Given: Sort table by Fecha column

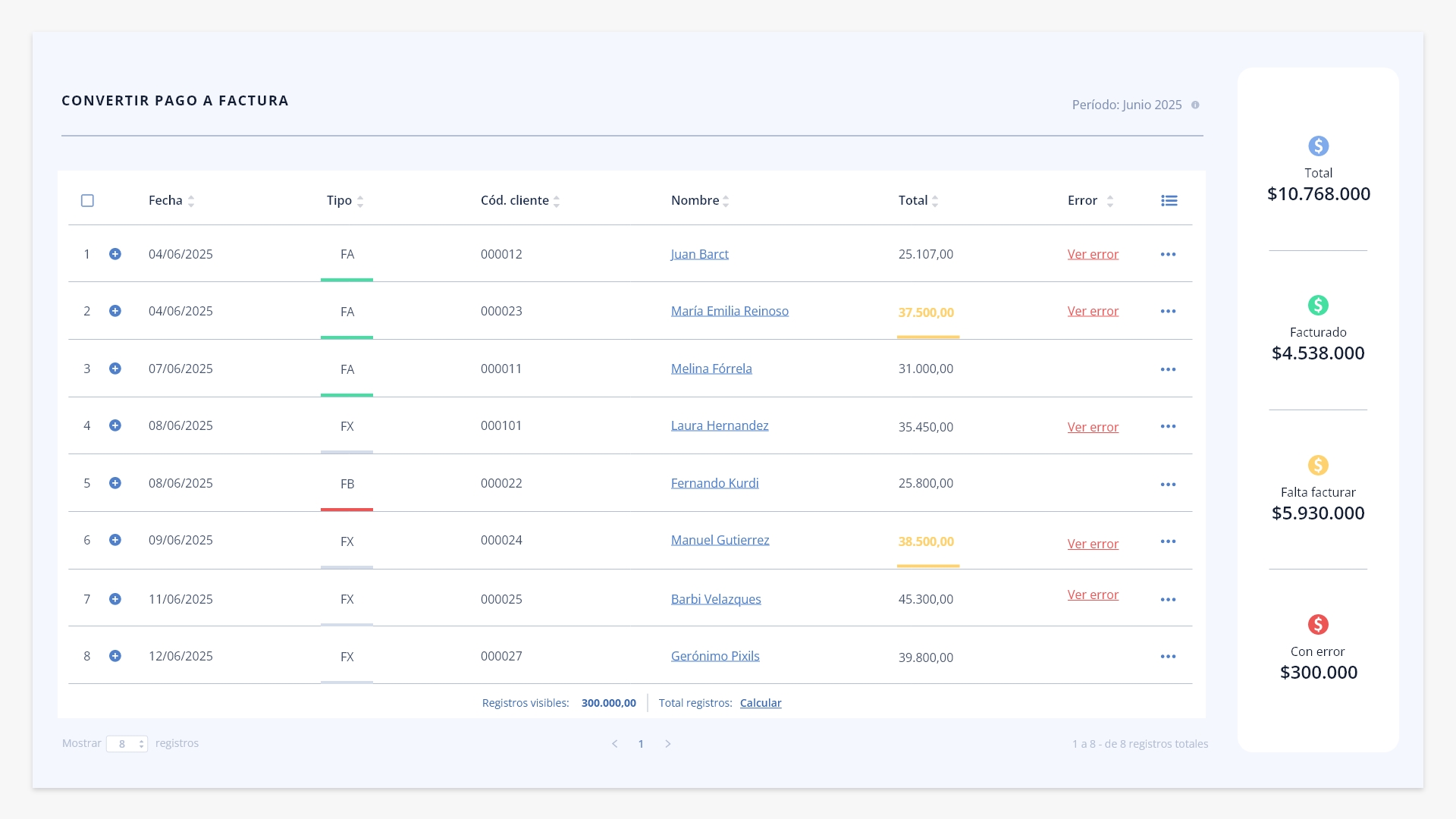Looking at the screenshot, I should click(x=171, y=201).
